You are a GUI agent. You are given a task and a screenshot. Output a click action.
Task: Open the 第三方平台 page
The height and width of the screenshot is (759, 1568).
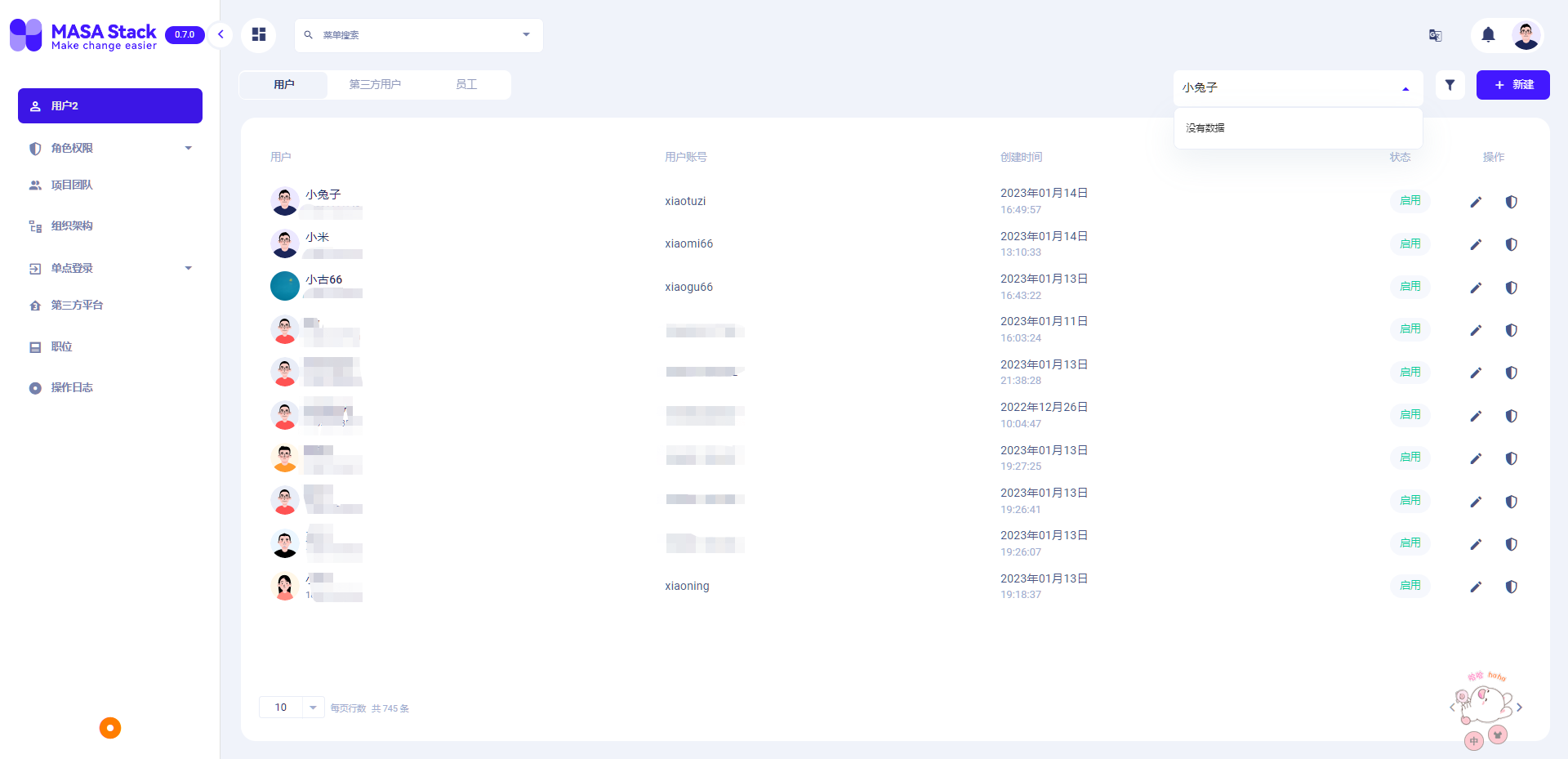[77, 305]
